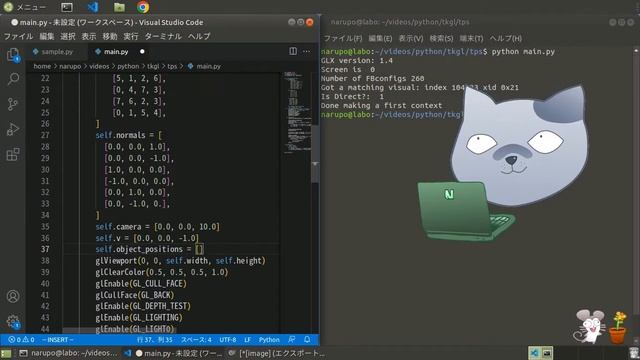Switch to the [*image] export taskbar item
This screenshot has width=640, height=360.
pos(277,353)
